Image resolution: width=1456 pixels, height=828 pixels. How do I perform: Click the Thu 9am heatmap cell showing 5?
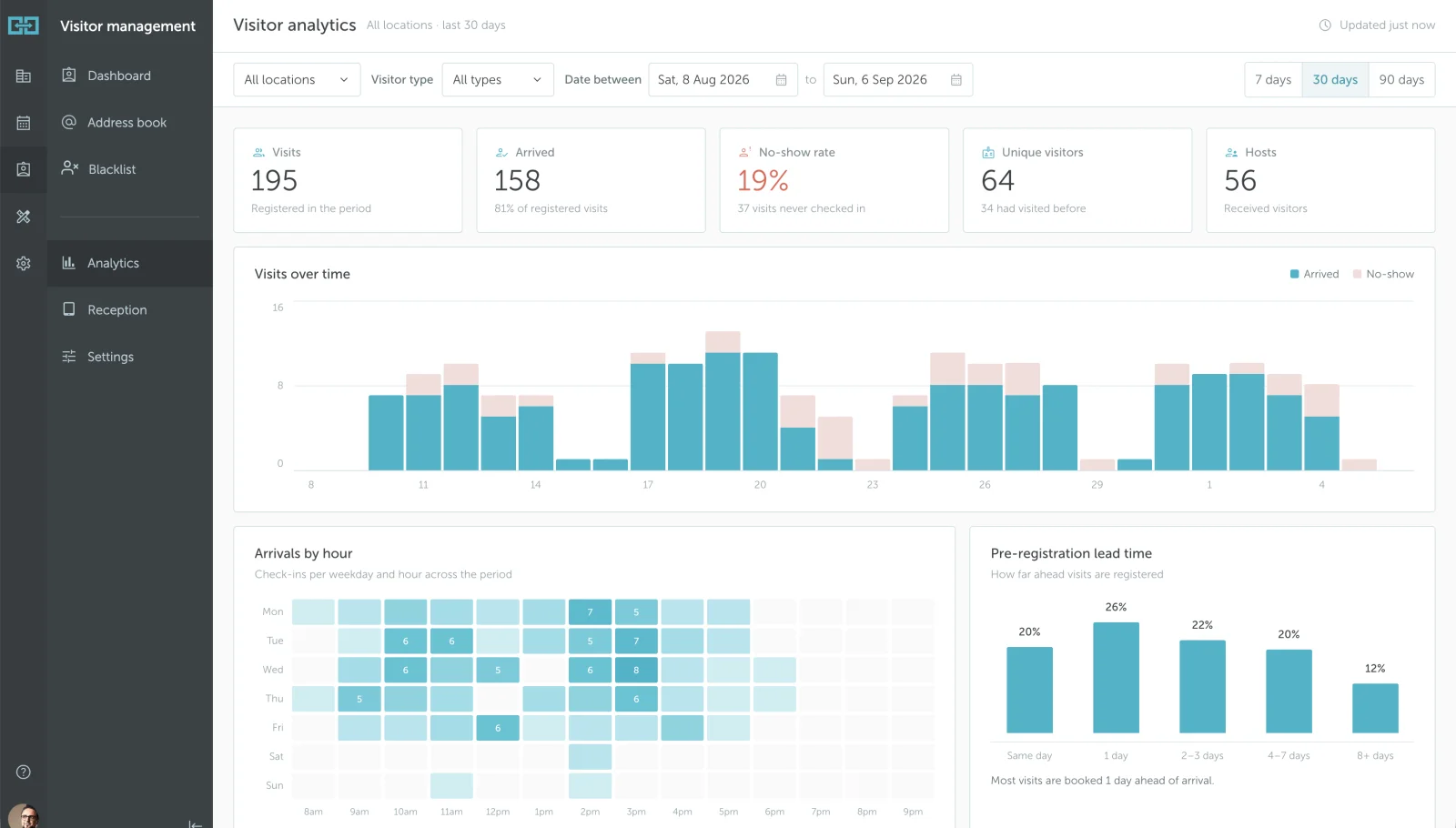coord(359,699)
